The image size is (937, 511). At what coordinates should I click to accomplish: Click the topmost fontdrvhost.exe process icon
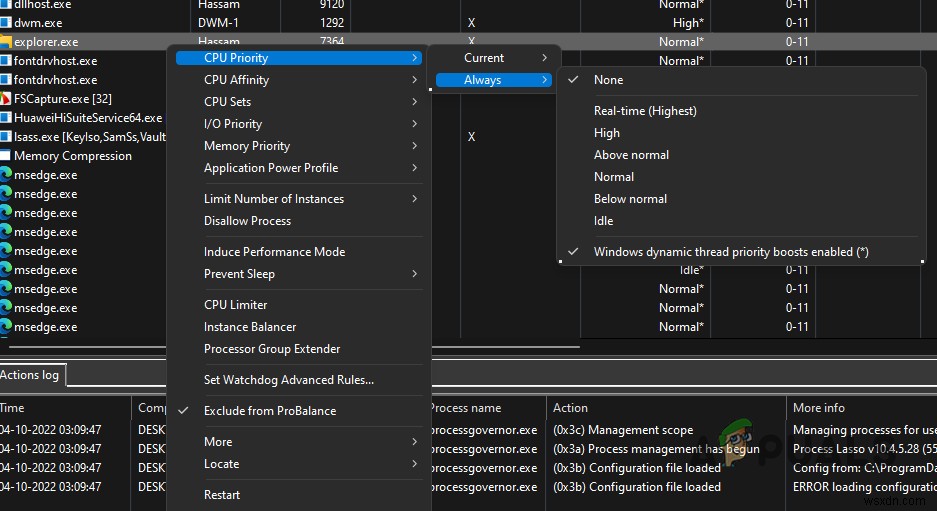coord(5,61)
